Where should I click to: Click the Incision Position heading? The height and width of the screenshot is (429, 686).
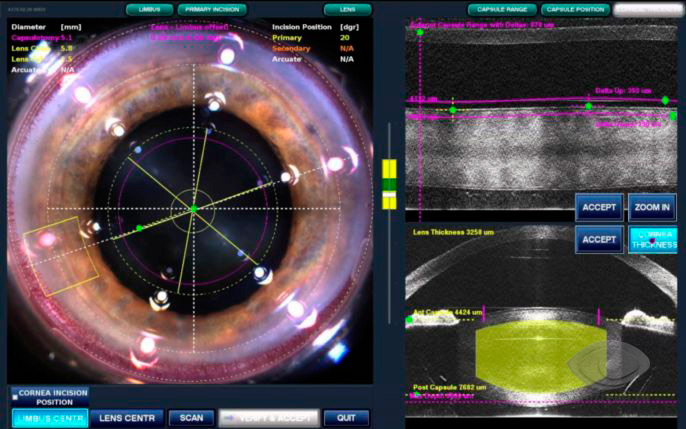click(x=302, y=27)
